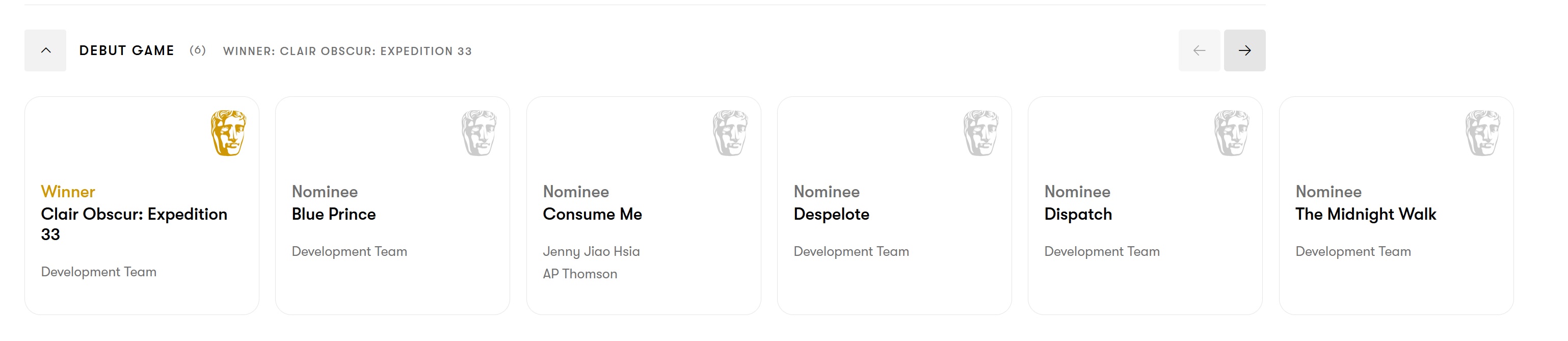This screenshot has width=1568, height=341.
Task: Collapse the Debut Game section chevron
Action: coord(45,50)
